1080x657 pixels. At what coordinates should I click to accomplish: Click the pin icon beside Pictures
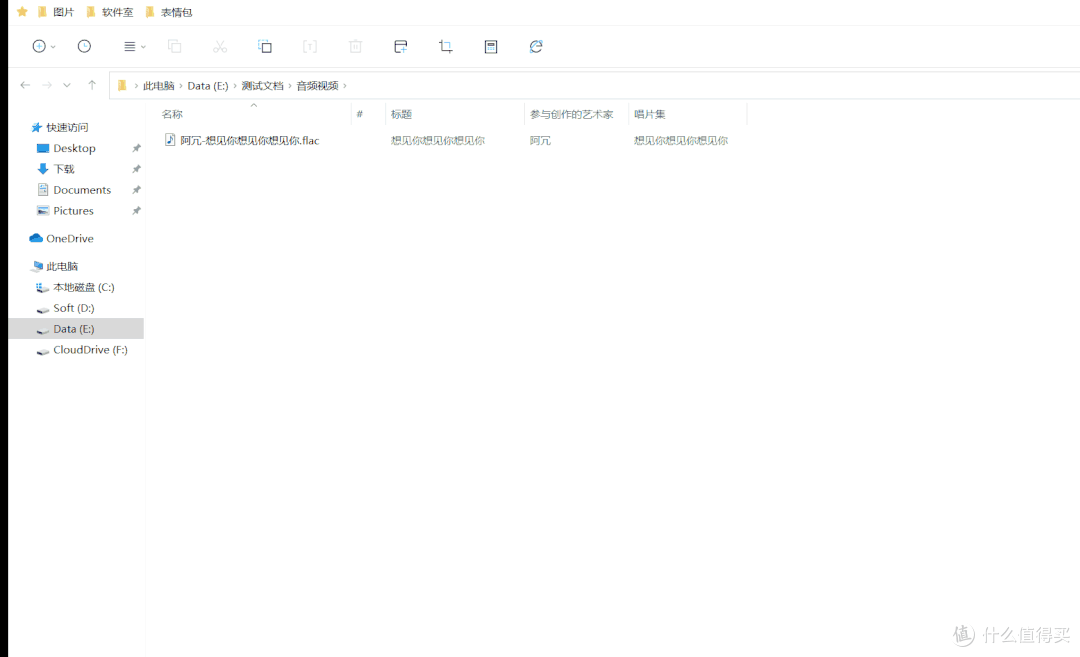[136, 211]
